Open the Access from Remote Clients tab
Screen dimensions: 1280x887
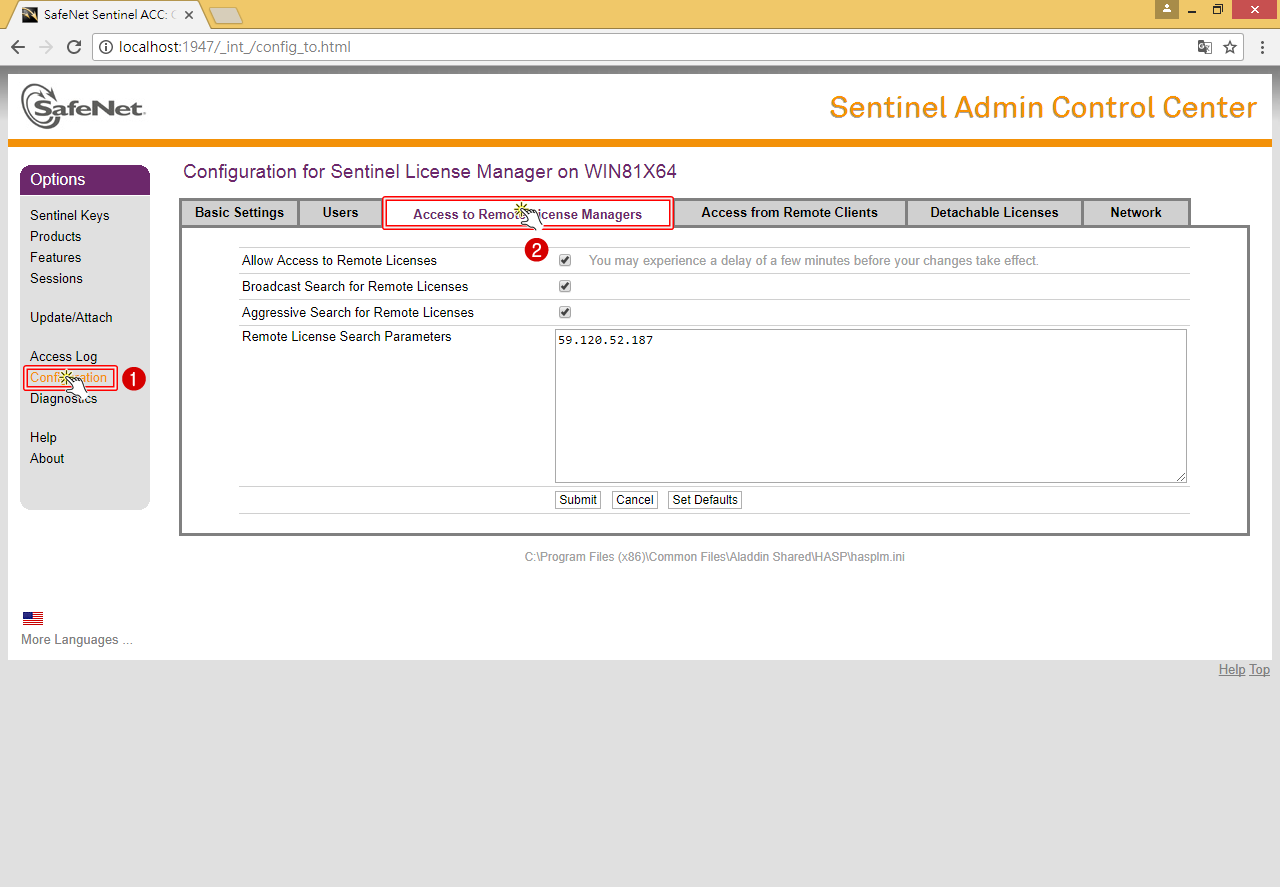789,212
